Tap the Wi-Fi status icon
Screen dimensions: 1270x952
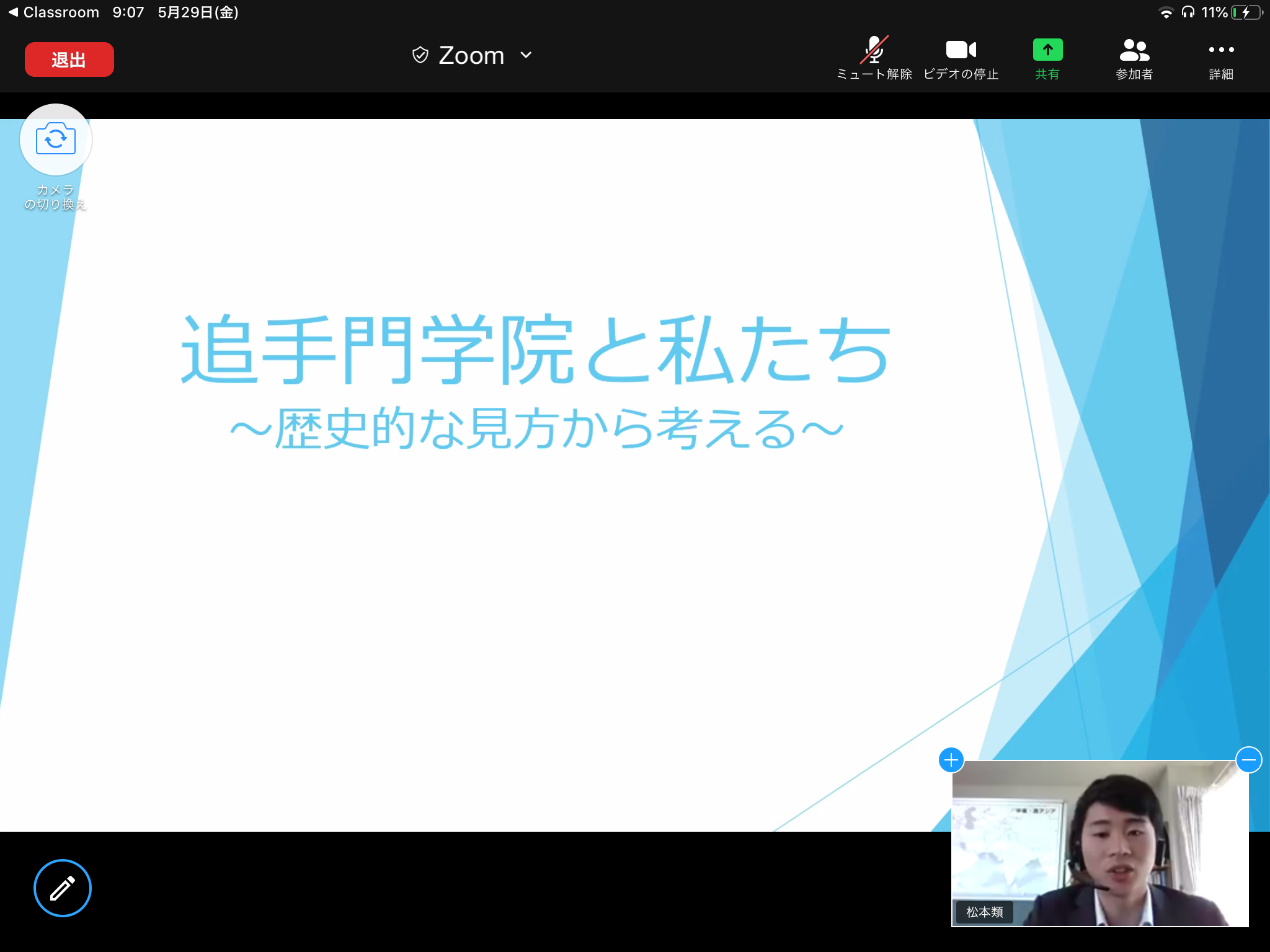tap(1166, 12)
